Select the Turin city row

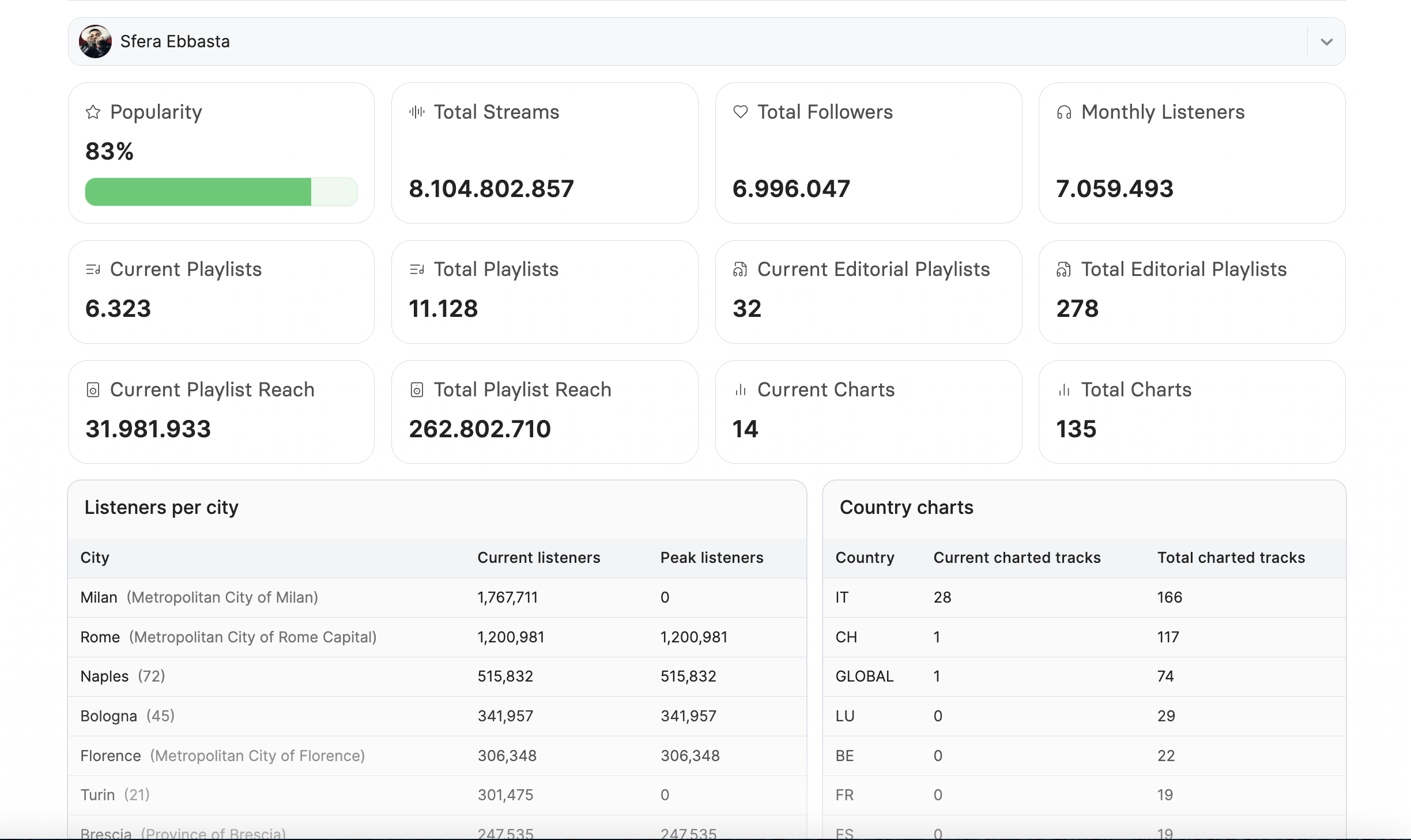coord(437,795)
